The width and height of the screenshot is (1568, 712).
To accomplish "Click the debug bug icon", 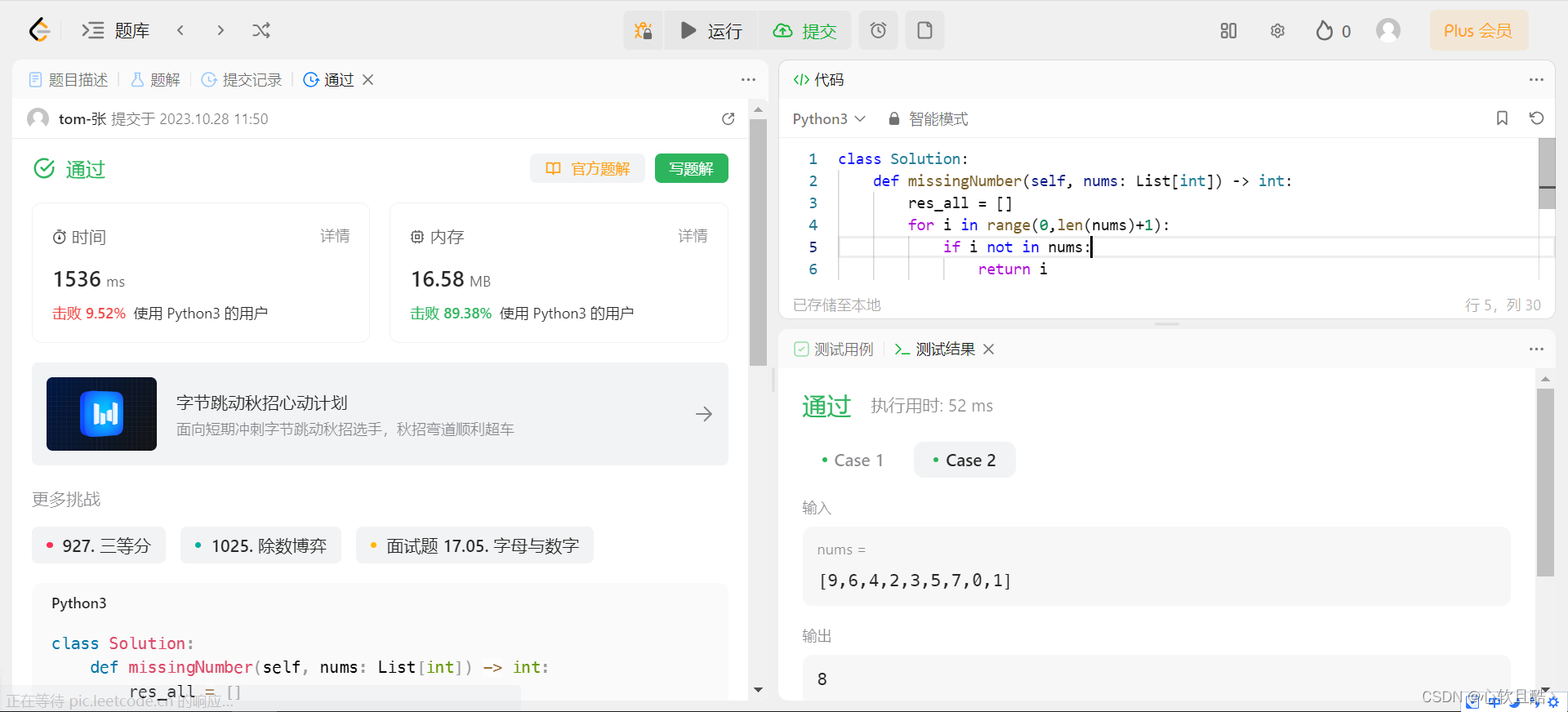I will pyautogui.click(x=644, y=30).
